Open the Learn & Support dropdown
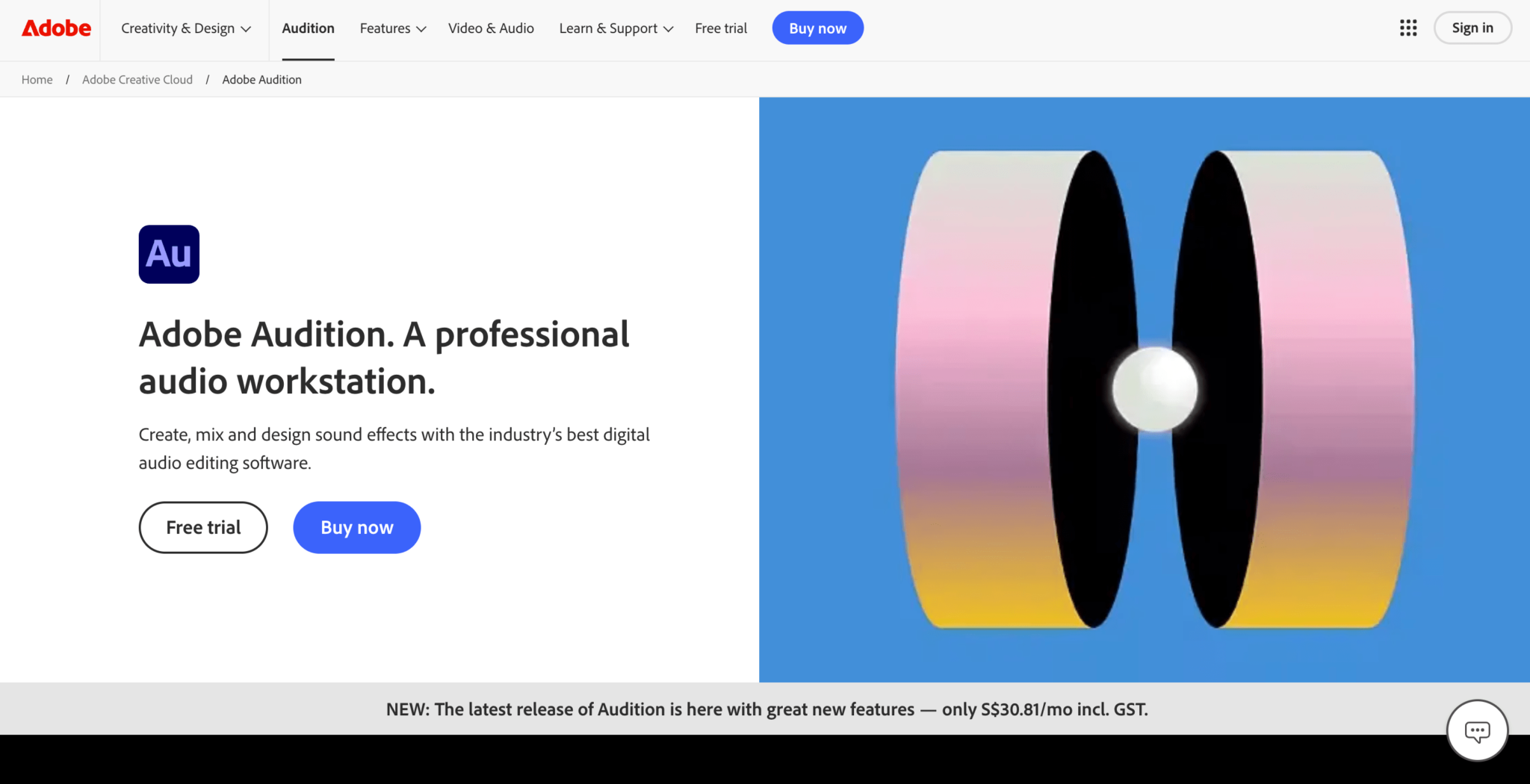Screen dimensions: 1530x784 616,28
